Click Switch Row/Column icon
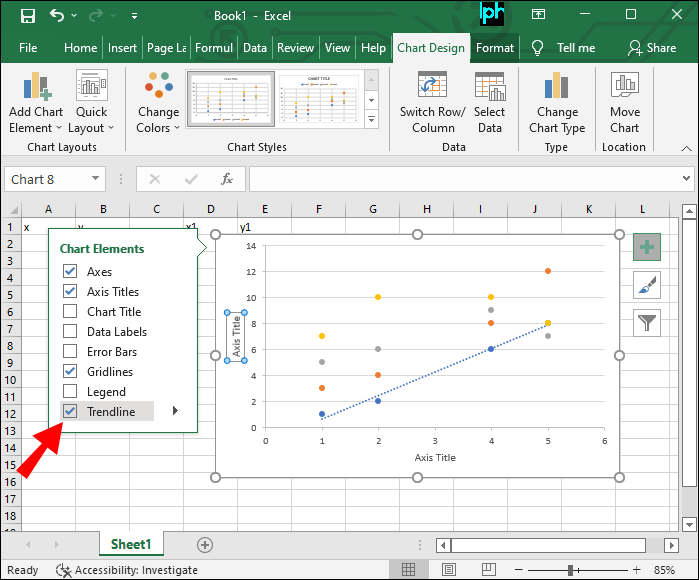The image size is (699, 580). point(433,87)
